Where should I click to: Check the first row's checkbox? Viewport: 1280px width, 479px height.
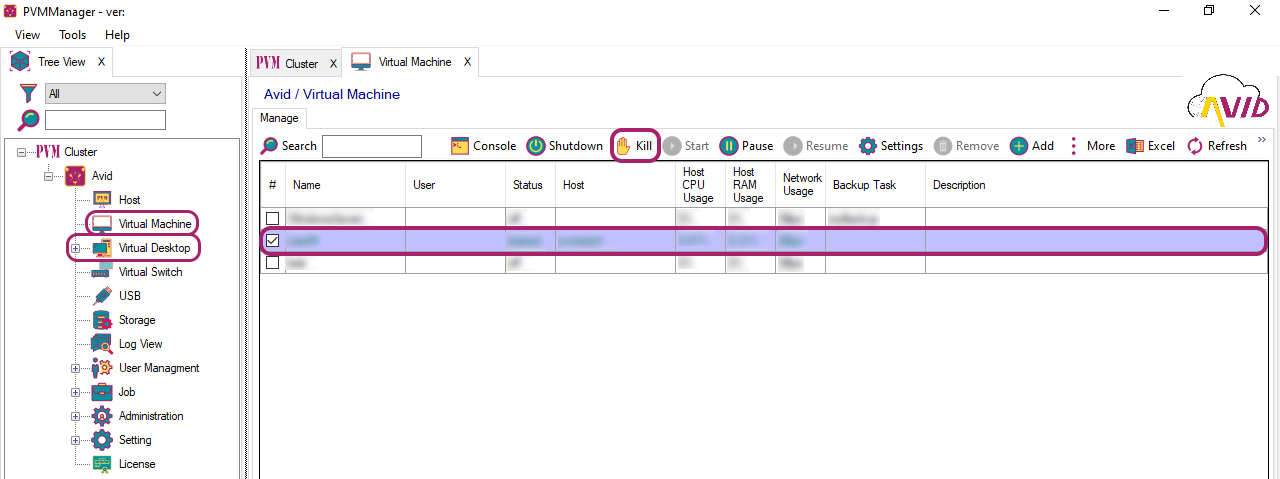(272, 218)
